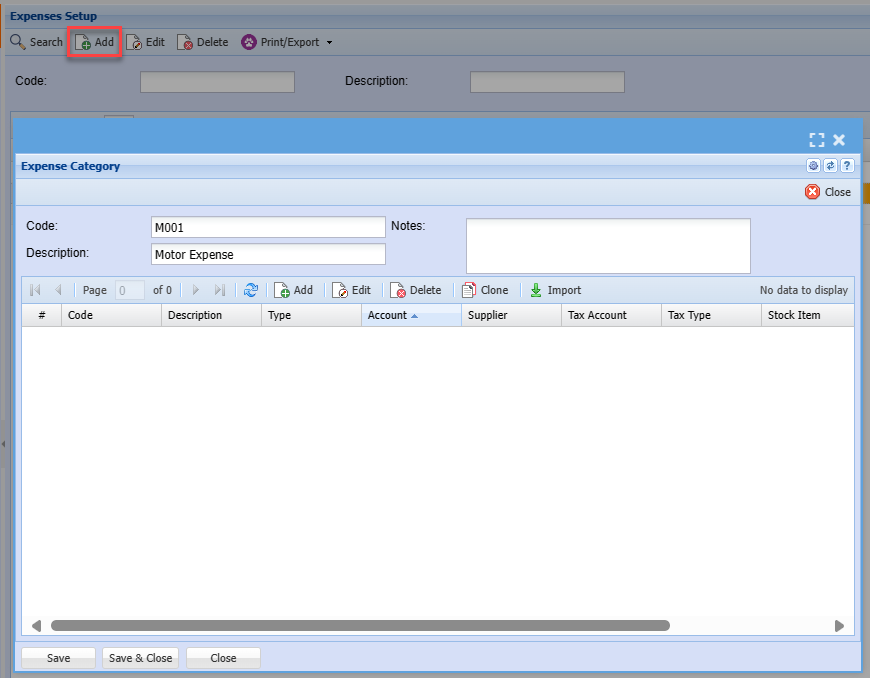Clone the selected expense row
This screenshot has height=678, width=870.
point(485,290)
